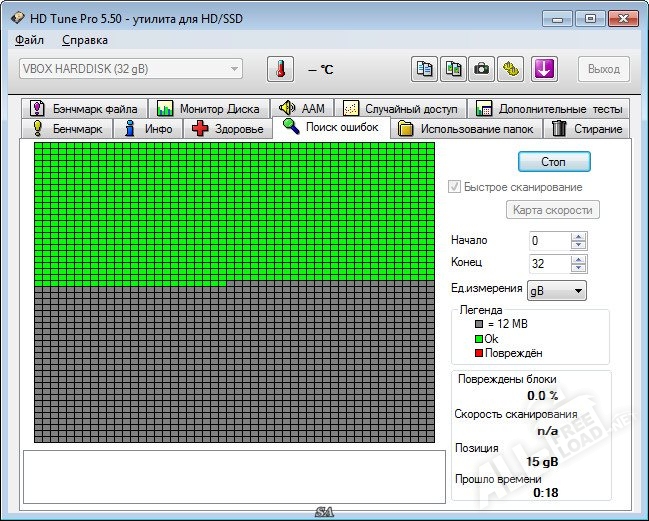Decrease the Конец value with down arrow
This screenshot has height=521, width=649.
pos(578,269)
